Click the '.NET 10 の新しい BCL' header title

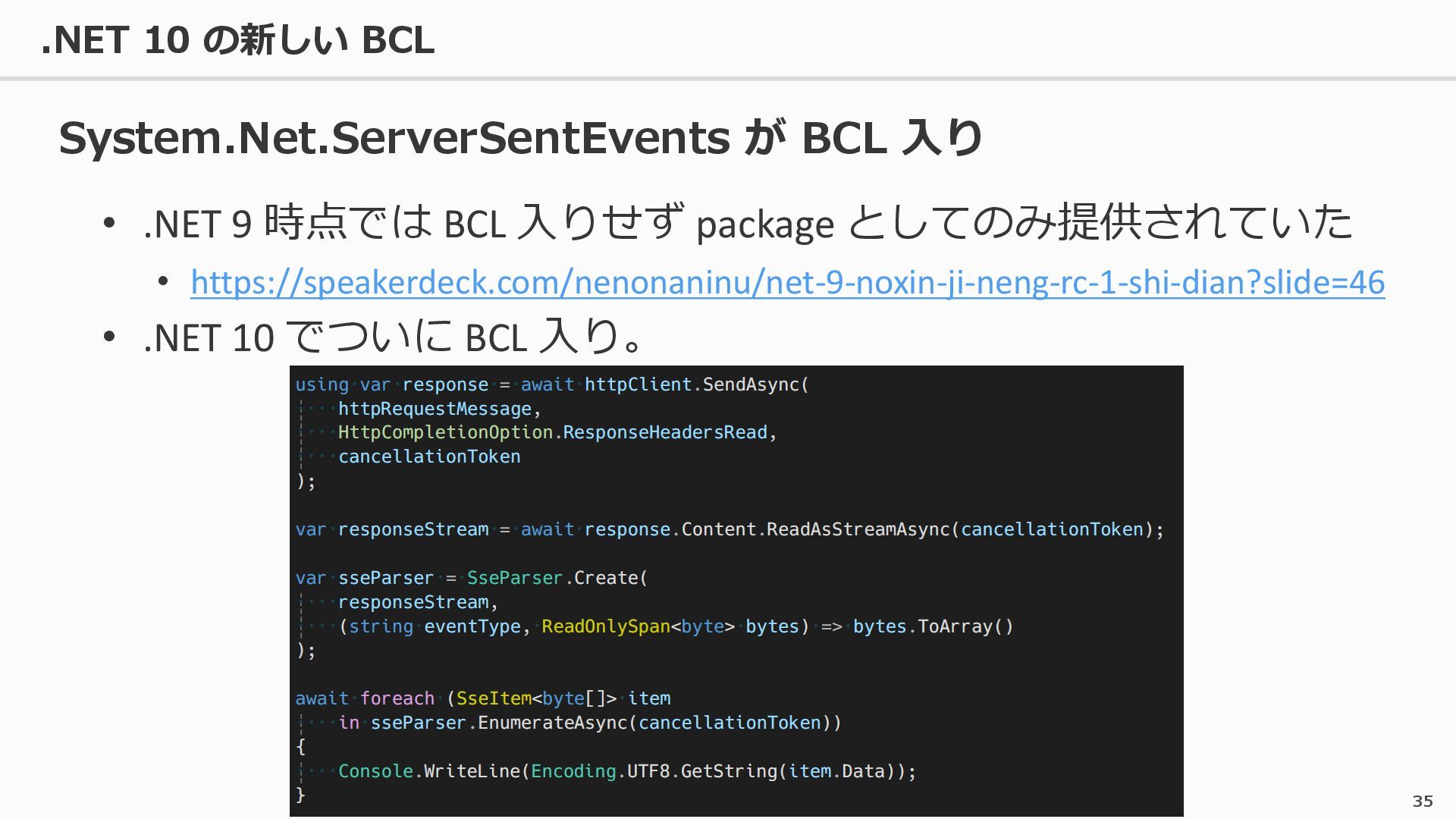point(237,39)
